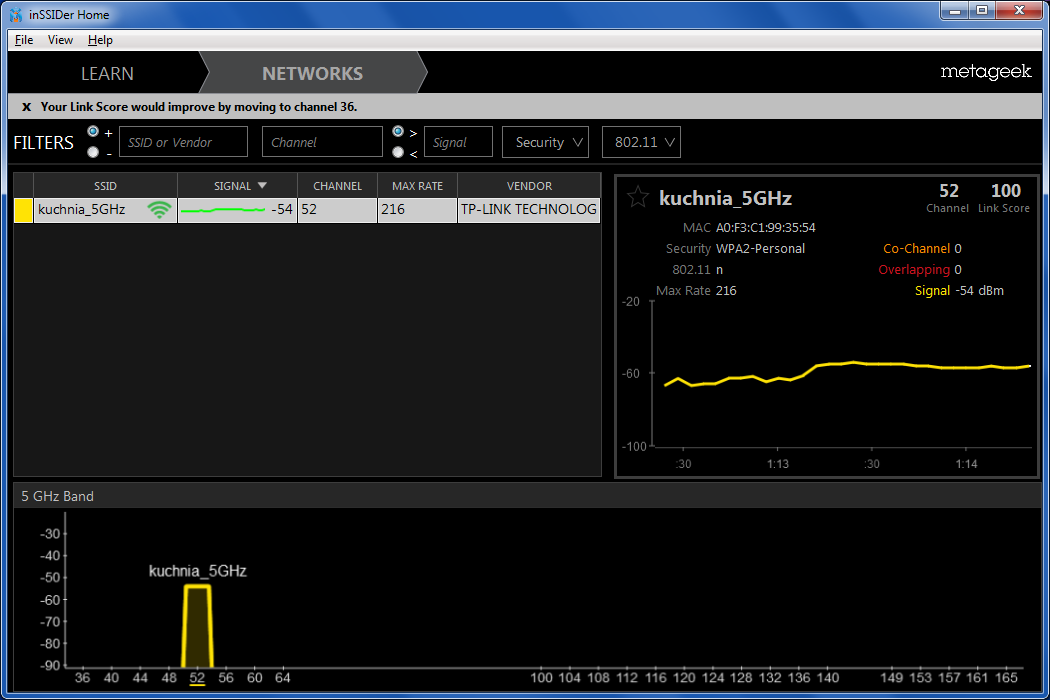Click the metageek logo

click(x=985, y=72)
